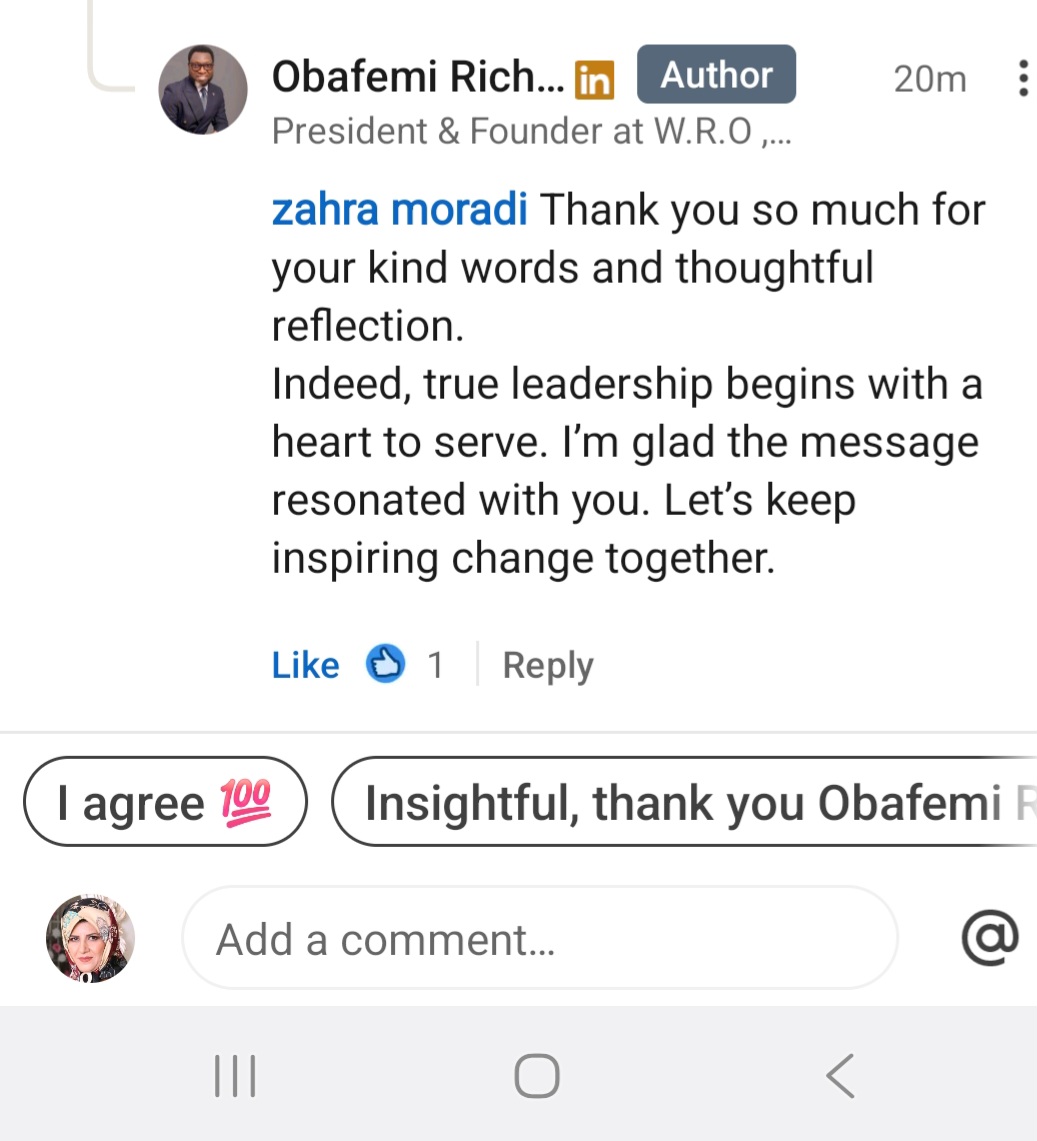Image resolution: width=1037 pixels, height=1141 pixels.
Task: Open Android recent apps button
Action: pyautogui.click(x=235, y=1077)
